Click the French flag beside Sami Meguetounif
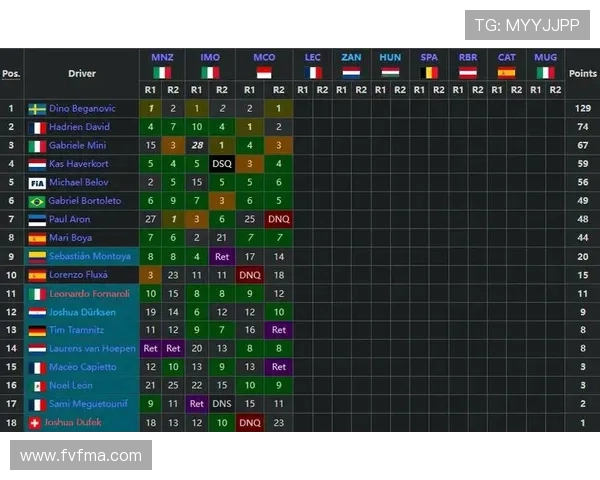 tap(37, 405)
